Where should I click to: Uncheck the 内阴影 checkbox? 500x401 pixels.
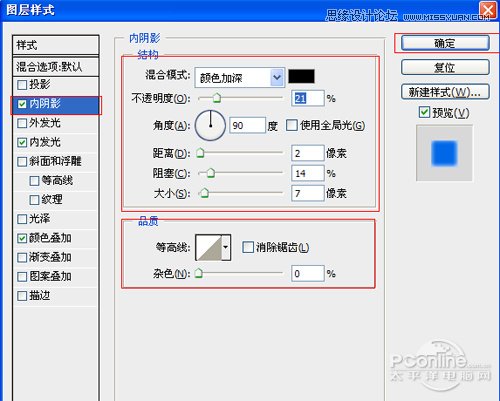22,104
